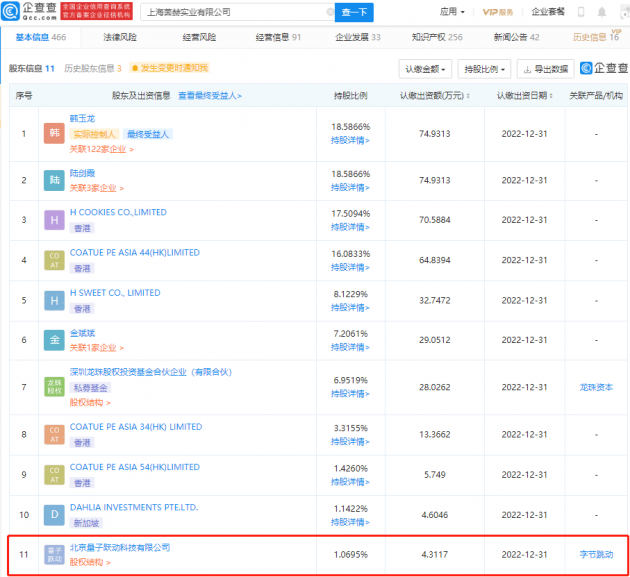This screenshot has width=630, height=577.
Task: Expand 持股详情 for 18.5866% in row 1
Action: [350, 140]
